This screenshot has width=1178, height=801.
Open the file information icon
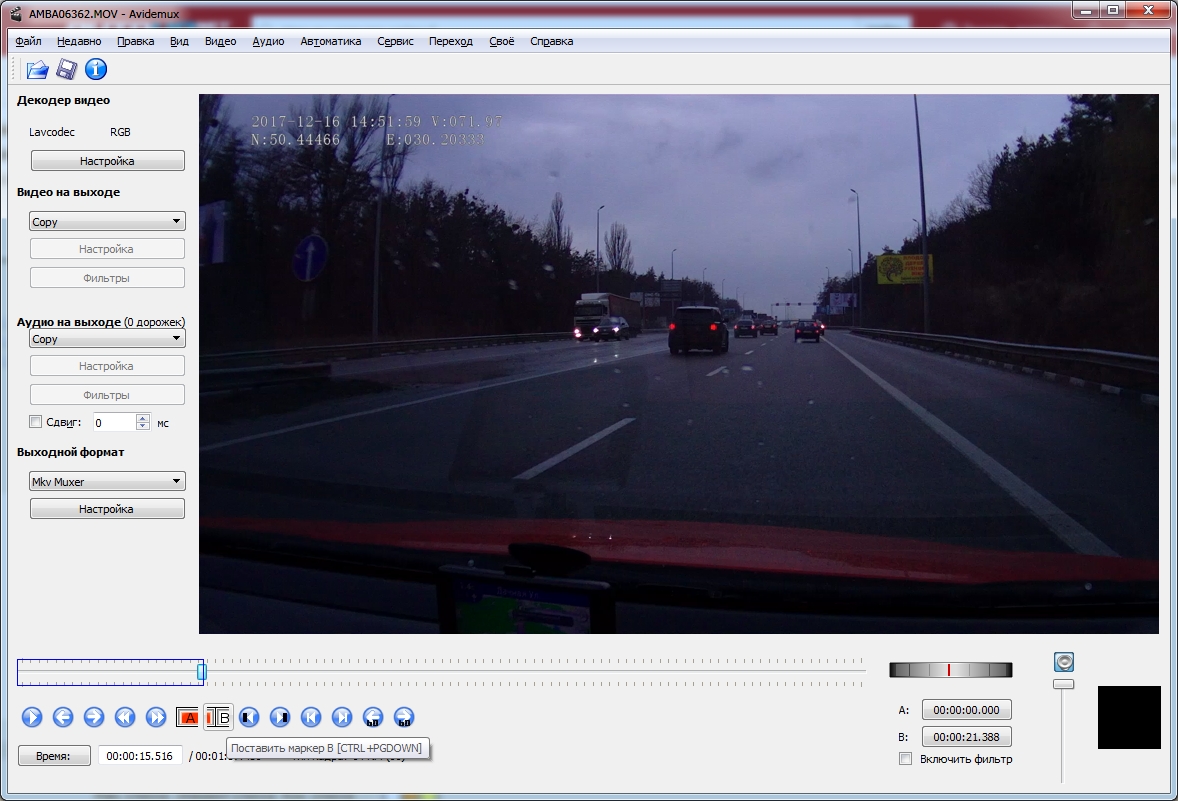pos(96,69)
